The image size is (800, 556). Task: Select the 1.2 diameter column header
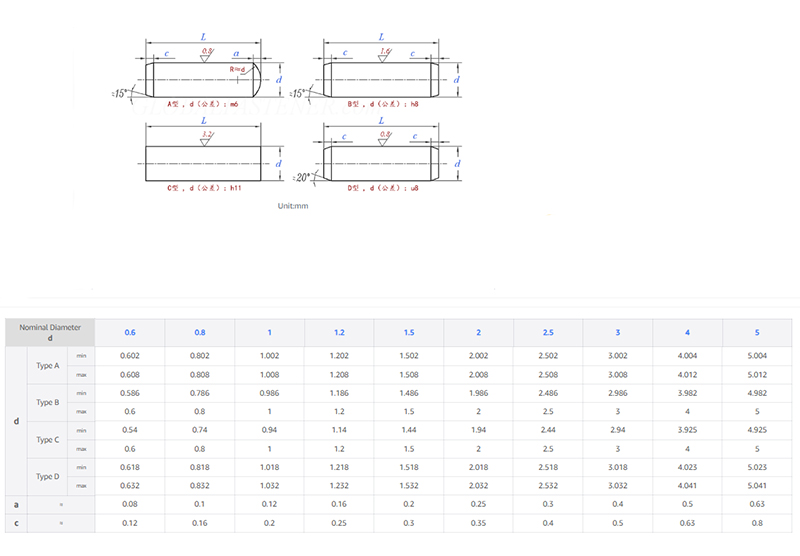(339, 333)
